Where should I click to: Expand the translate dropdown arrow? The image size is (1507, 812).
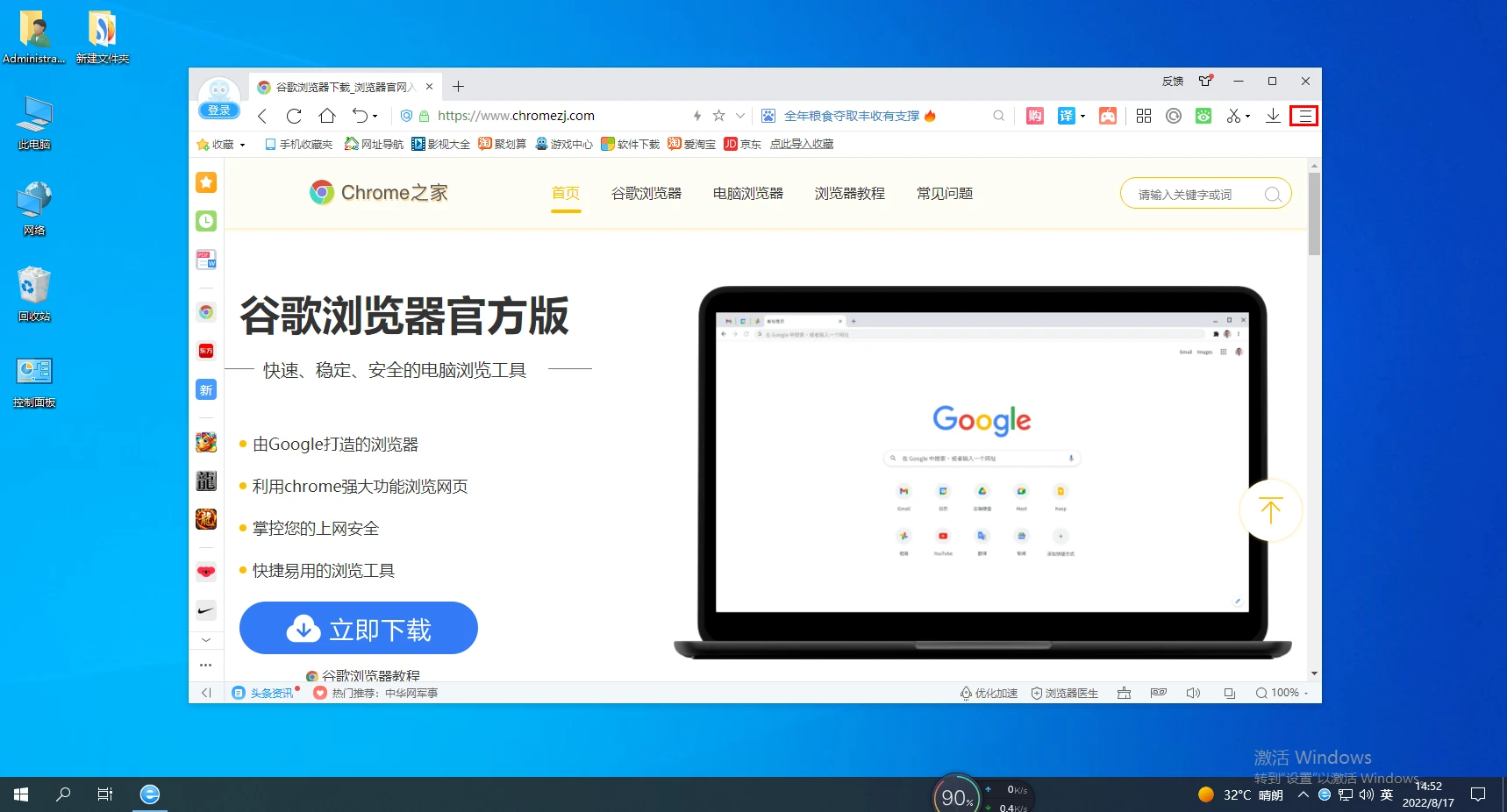[1082, 117]
